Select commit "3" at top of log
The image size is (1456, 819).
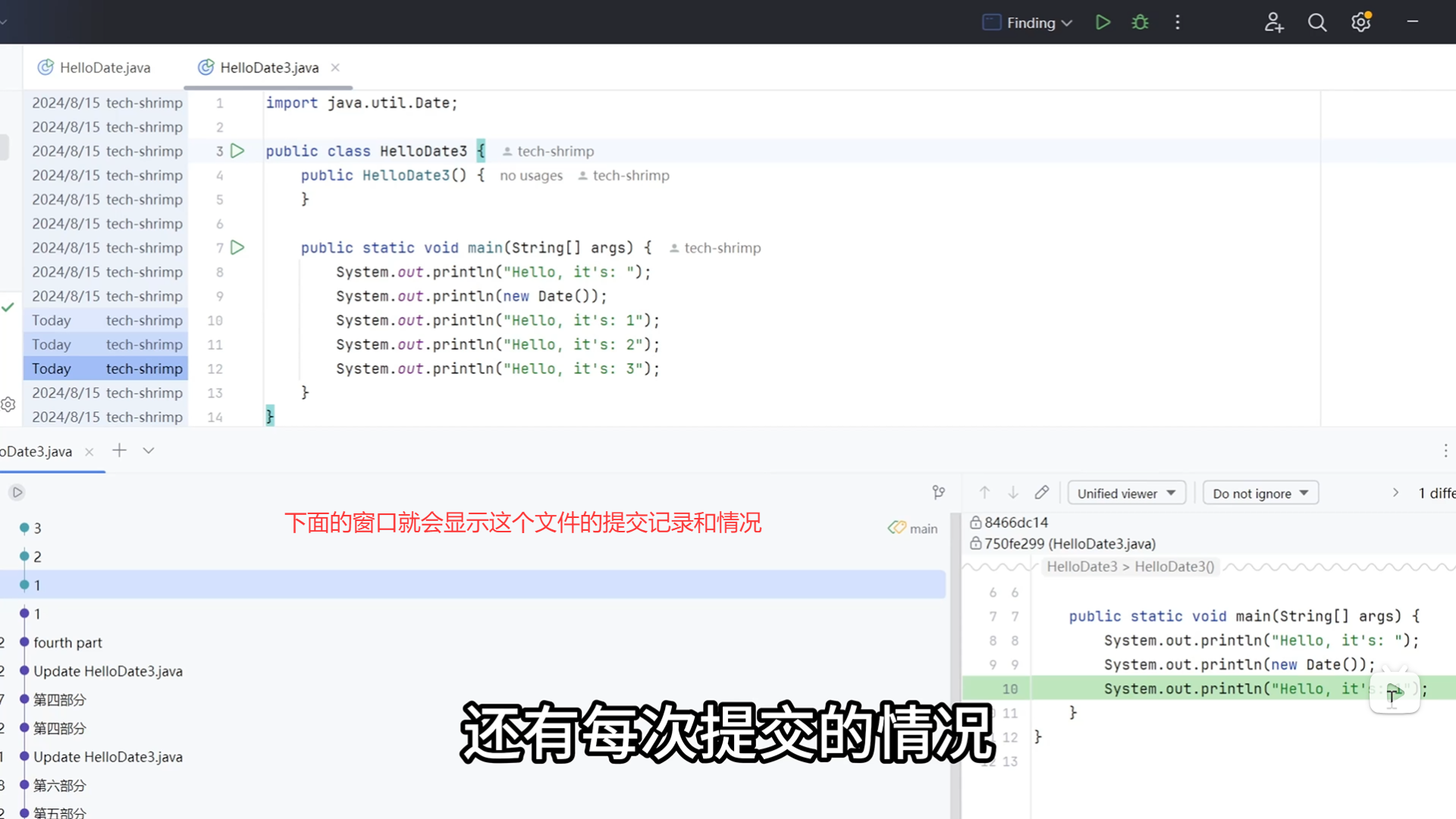click(37, 528)
